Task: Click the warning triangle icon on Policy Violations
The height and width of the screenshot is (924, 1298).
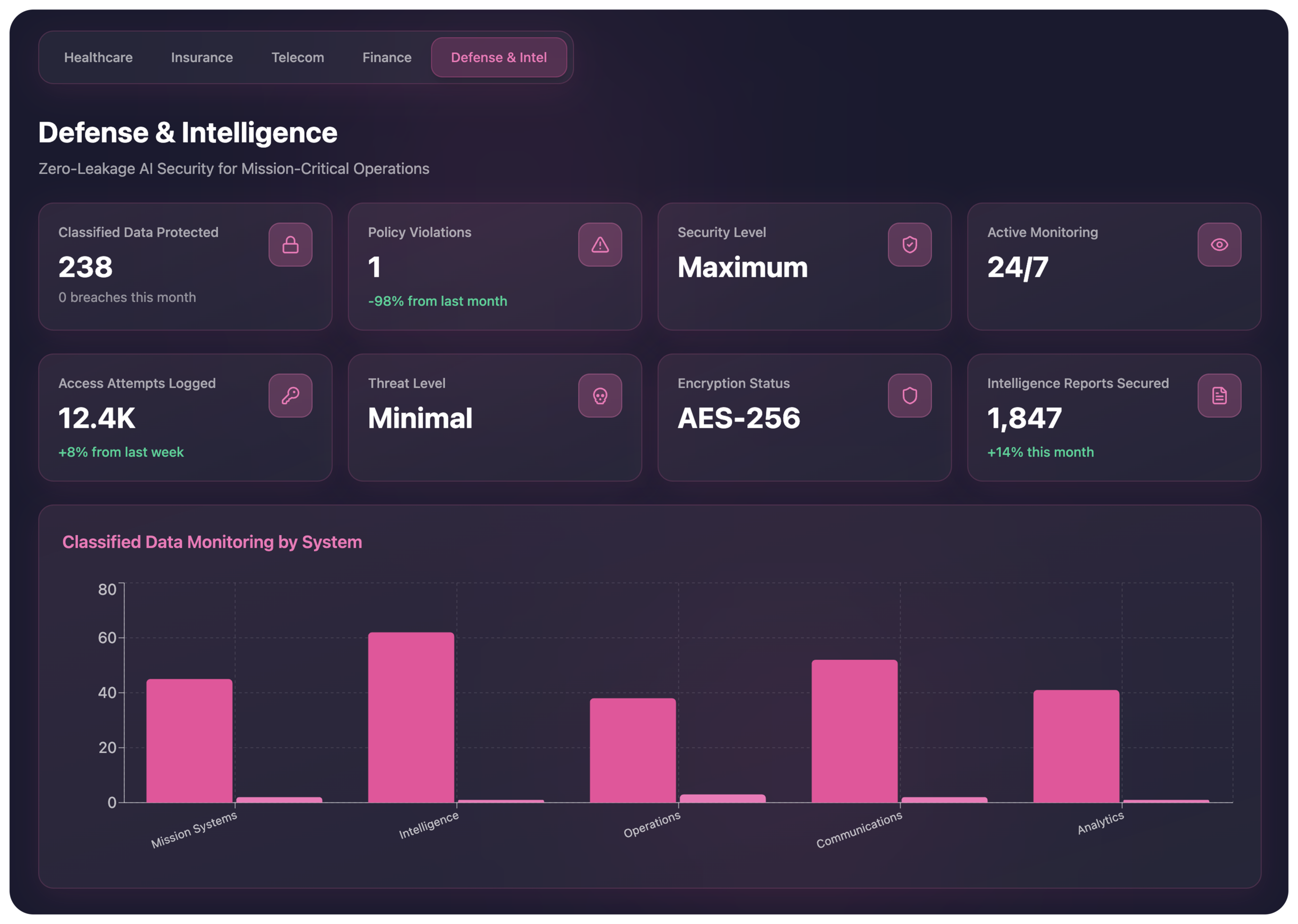Action: 600,245
